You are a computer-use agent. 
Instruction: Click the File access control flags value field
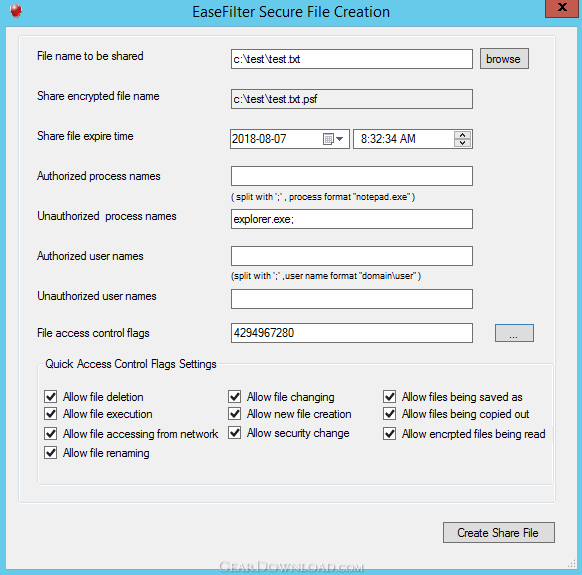coord(352,333)
